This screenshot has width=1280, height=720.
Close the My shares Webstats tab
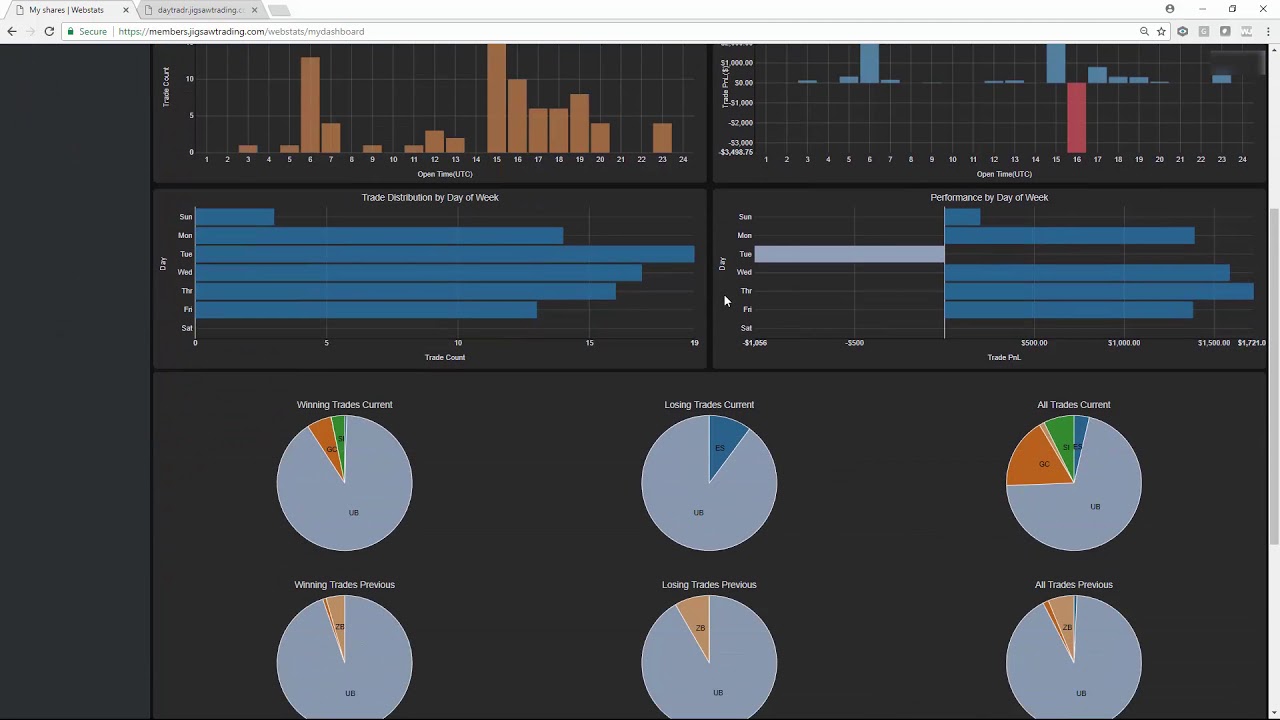tap(126, 10)
